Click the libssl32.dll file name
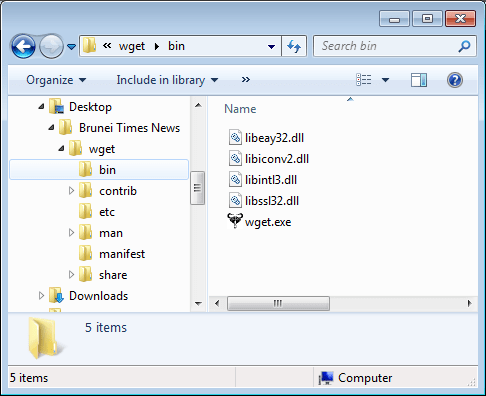The height and width of the screenshot is (396, 486). point(272,201)
